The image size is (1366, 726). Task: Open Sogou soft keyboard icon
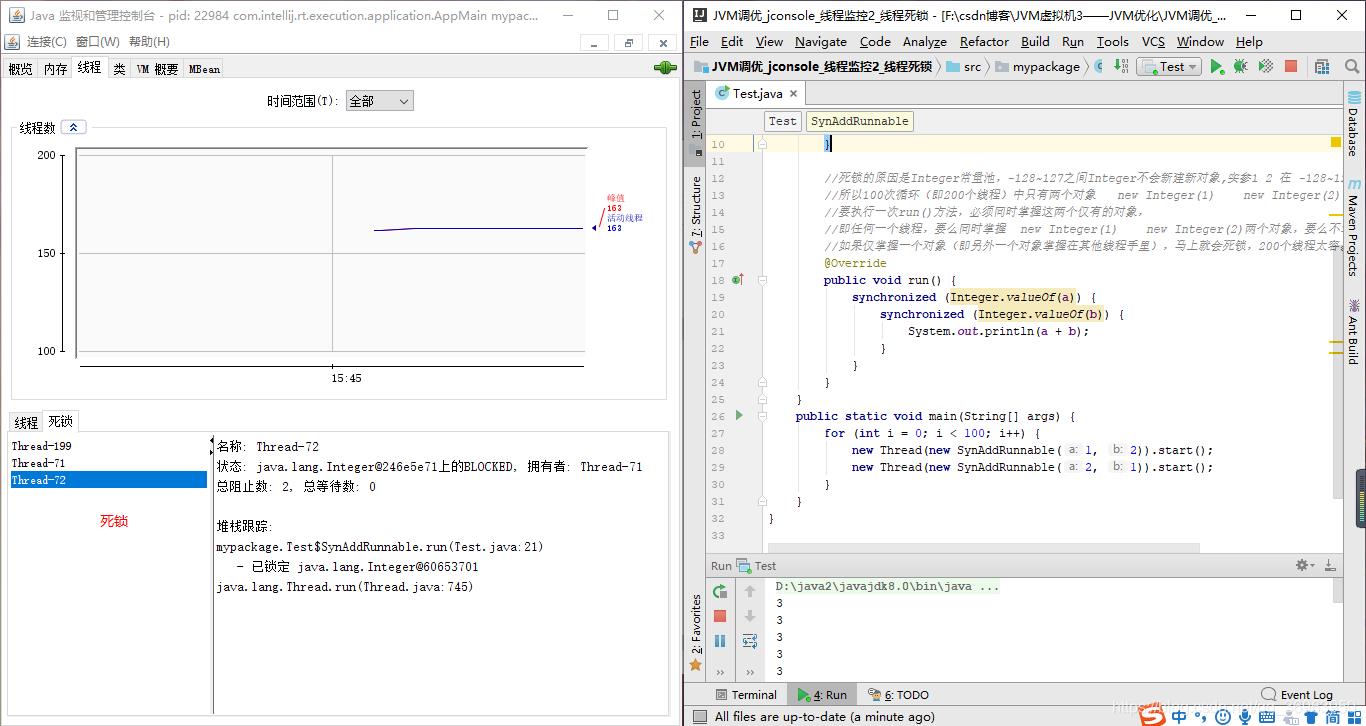pyautogui.click(x=1267, y=717)
